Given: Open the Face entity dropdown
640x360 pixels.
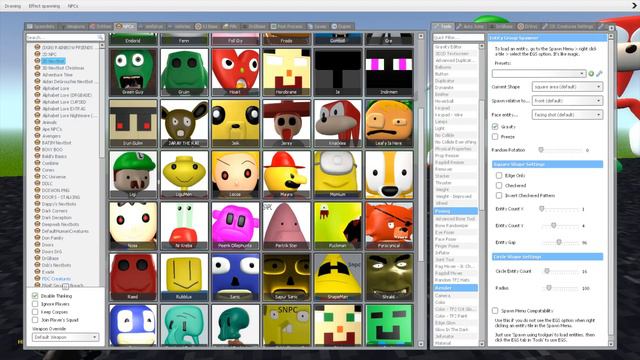Looking at the screenshot, I should click(x=567, y=115).
